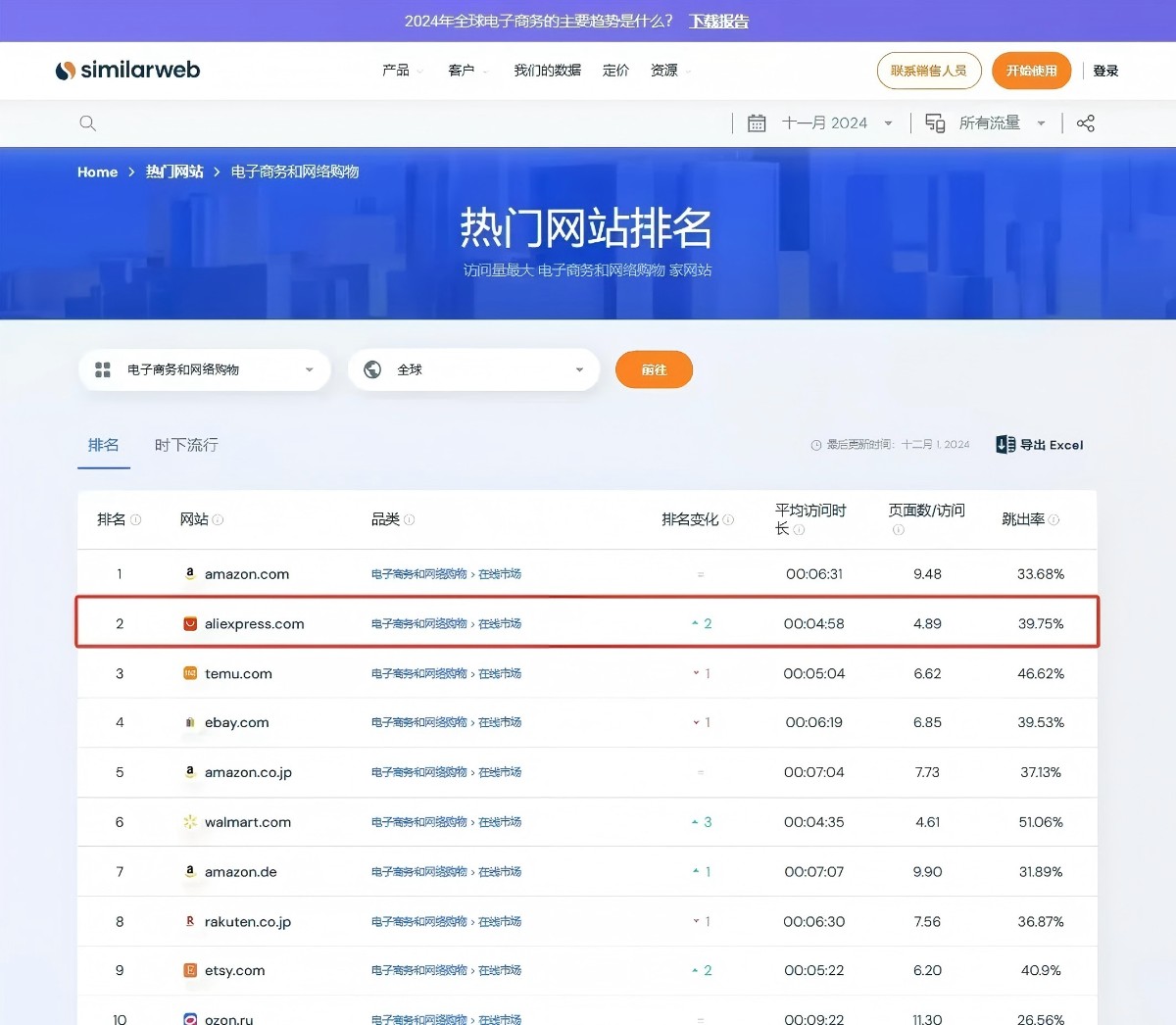This screenshot has width=1176, height=1025.
Task: Expand the 产品 menu
Action: [x=403, y=71]
